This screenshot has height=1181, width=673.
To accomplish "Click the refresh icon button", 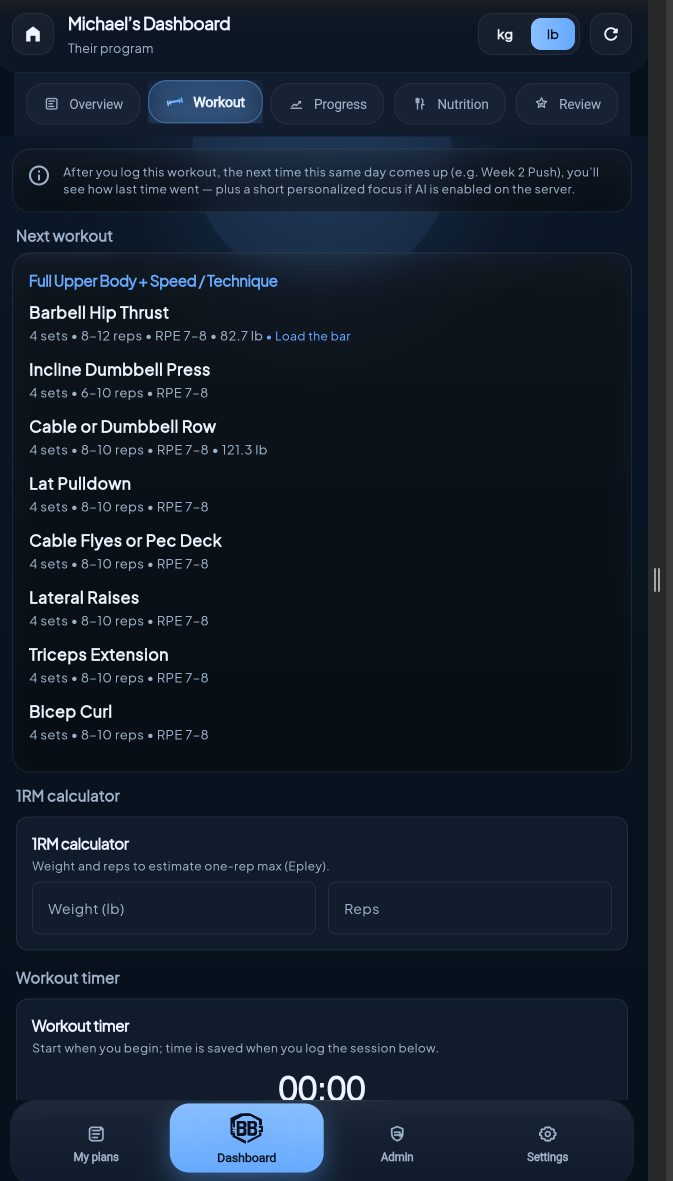I will (611, 34).
